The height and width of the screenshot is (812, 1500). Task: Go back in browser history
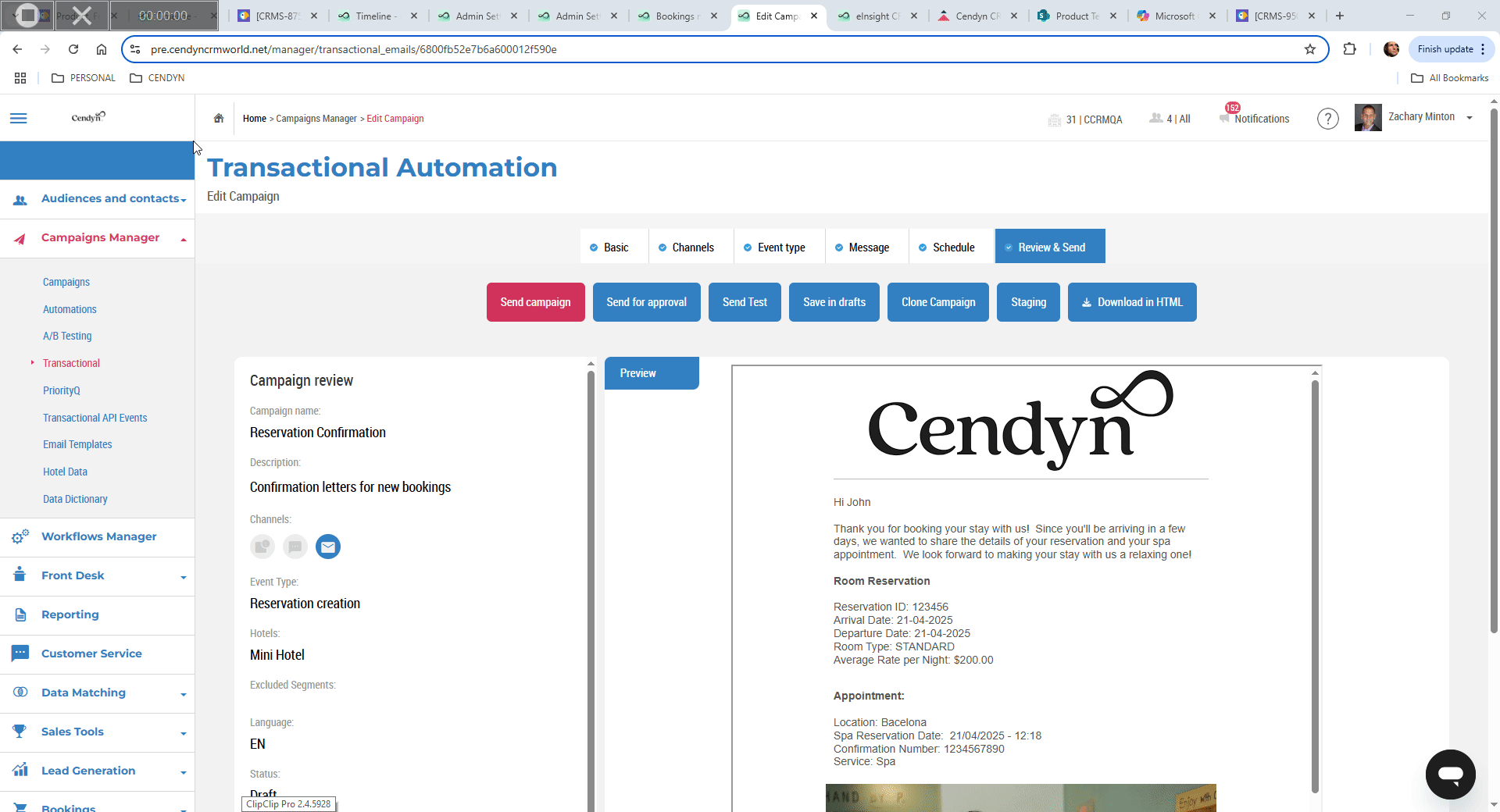(x=17, y=49)
